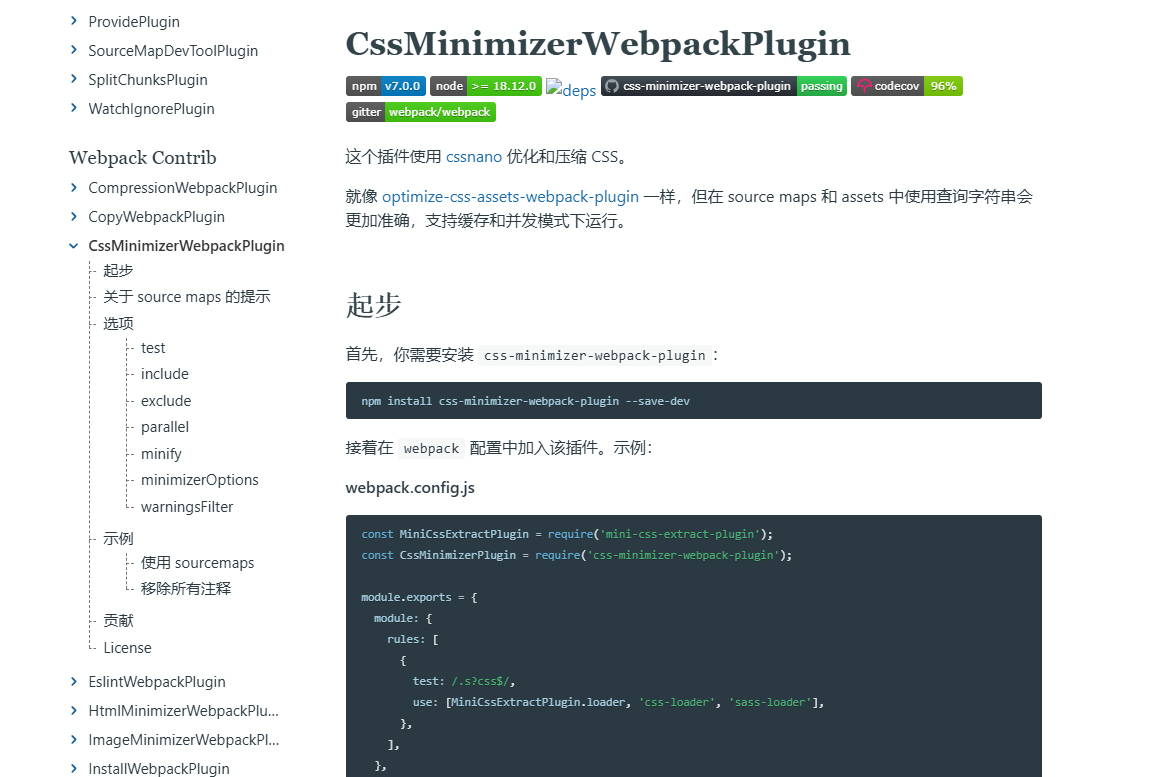The image size is (1155, 777).
Task: Expand the EslintWebpackPlugin chevron
Action: point(74,682)
